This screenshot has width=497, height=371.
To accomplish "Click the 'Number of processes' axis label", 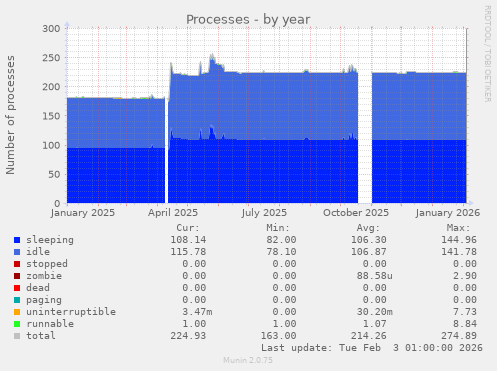I will click(x=10, y=115).
